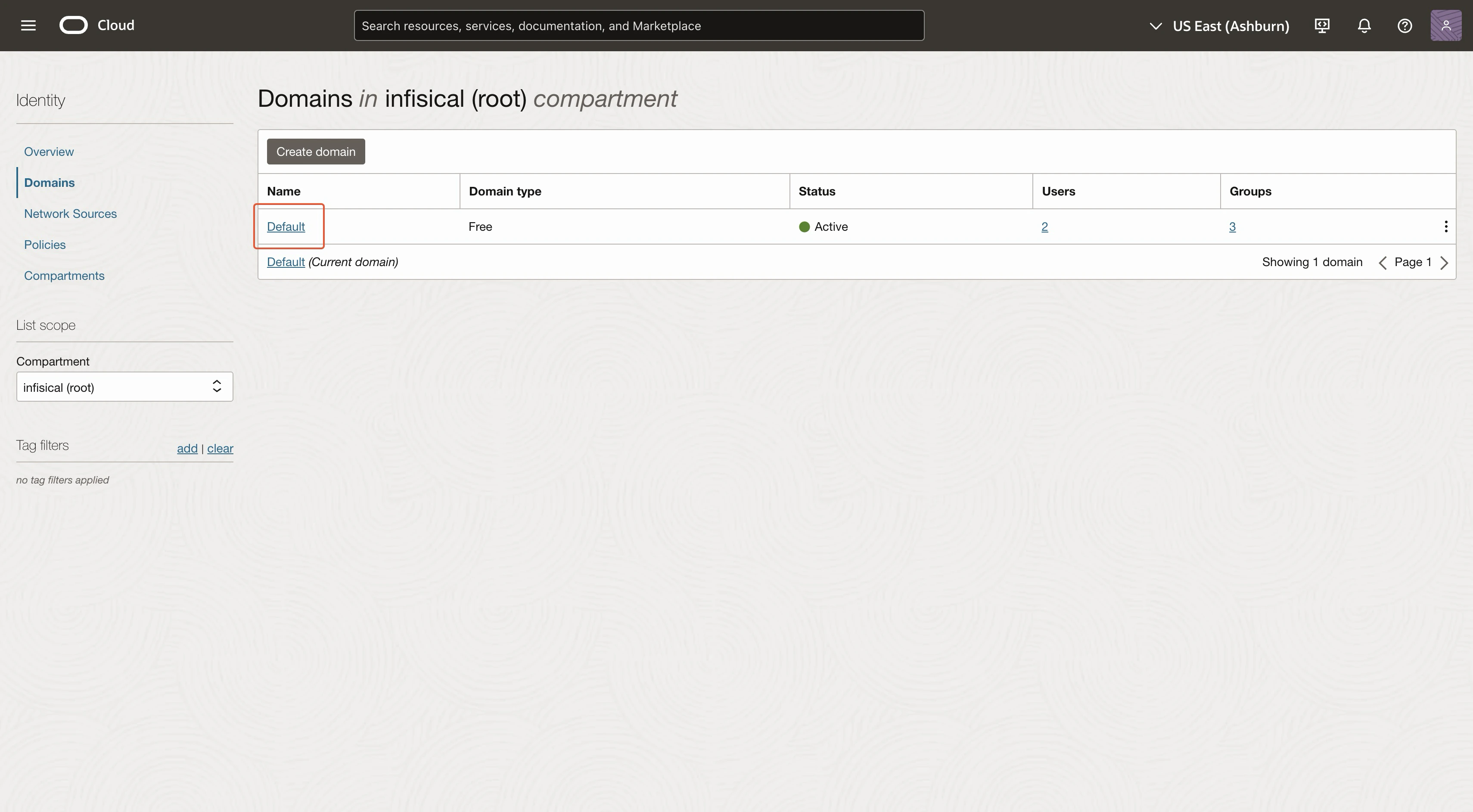Select Domains in the Identity sidebar
This screenshot has height=812, width=1473.
coord(49,183)
